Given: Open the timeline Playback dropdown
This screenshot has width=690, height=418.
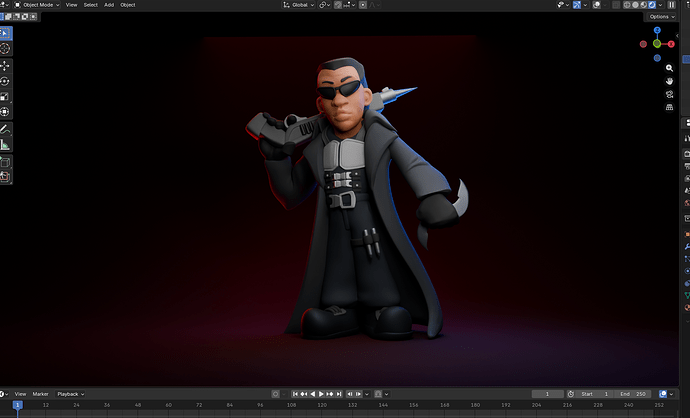Looking at the screenshot, I should pos(70,394).
